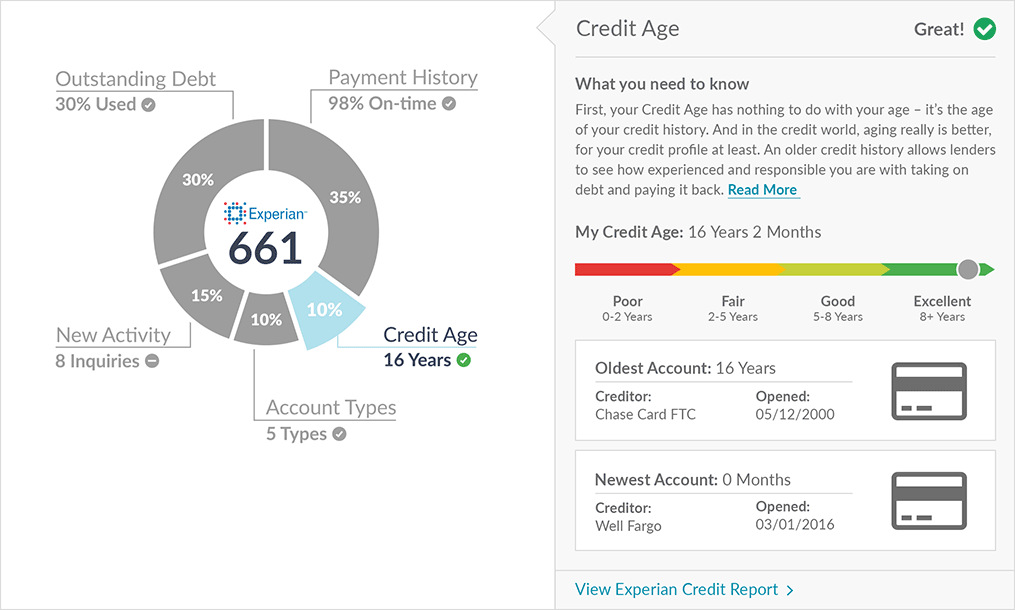Click the credit age slider handle
The height and width of the screenshot is (610, 1015).
(968, 269)
